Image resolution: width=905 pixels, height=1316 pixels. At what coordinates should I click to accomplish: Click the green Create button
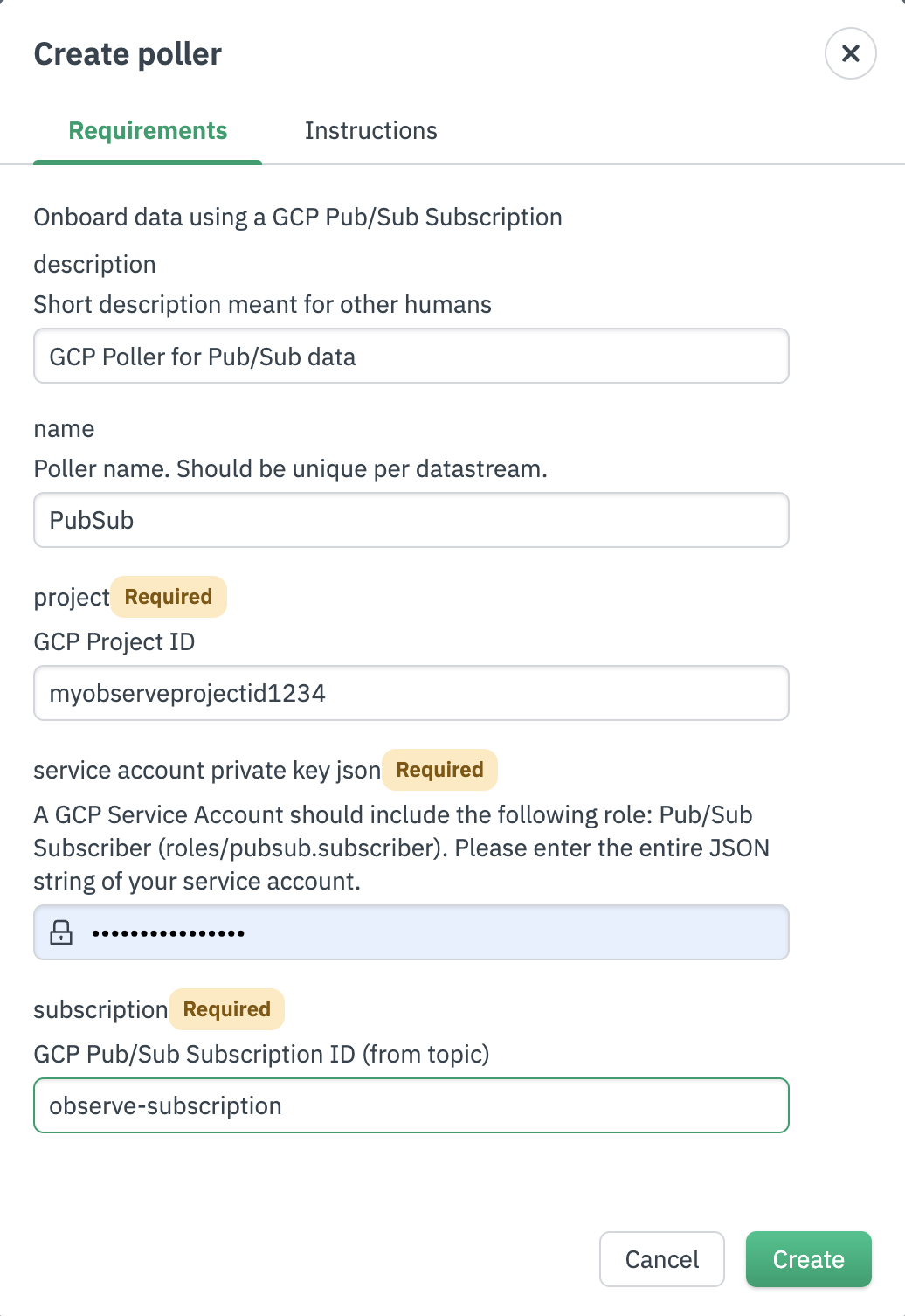[808, 1259]
